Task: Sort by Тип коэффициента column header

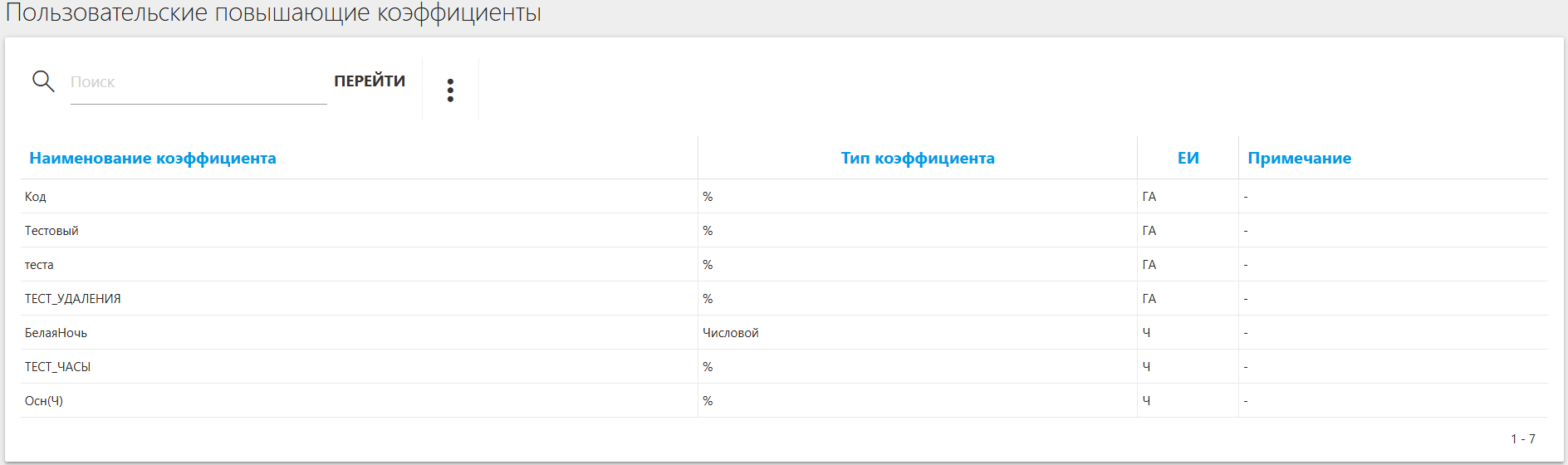Action: click(917, 158)
